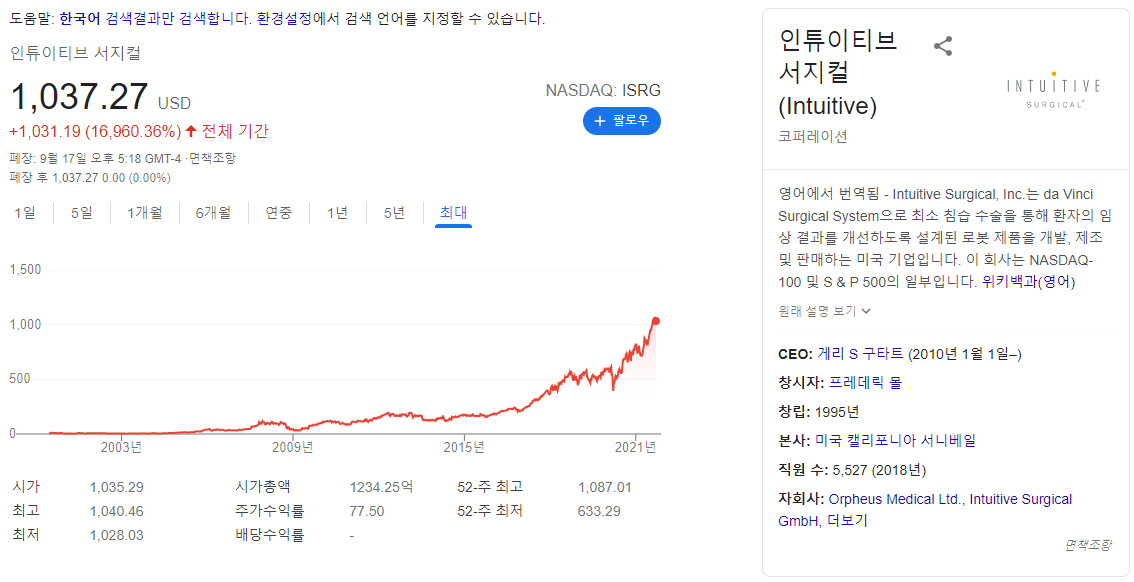
Task: Click the 최저 value 1,028.03
Action: [x=116, y=536]
